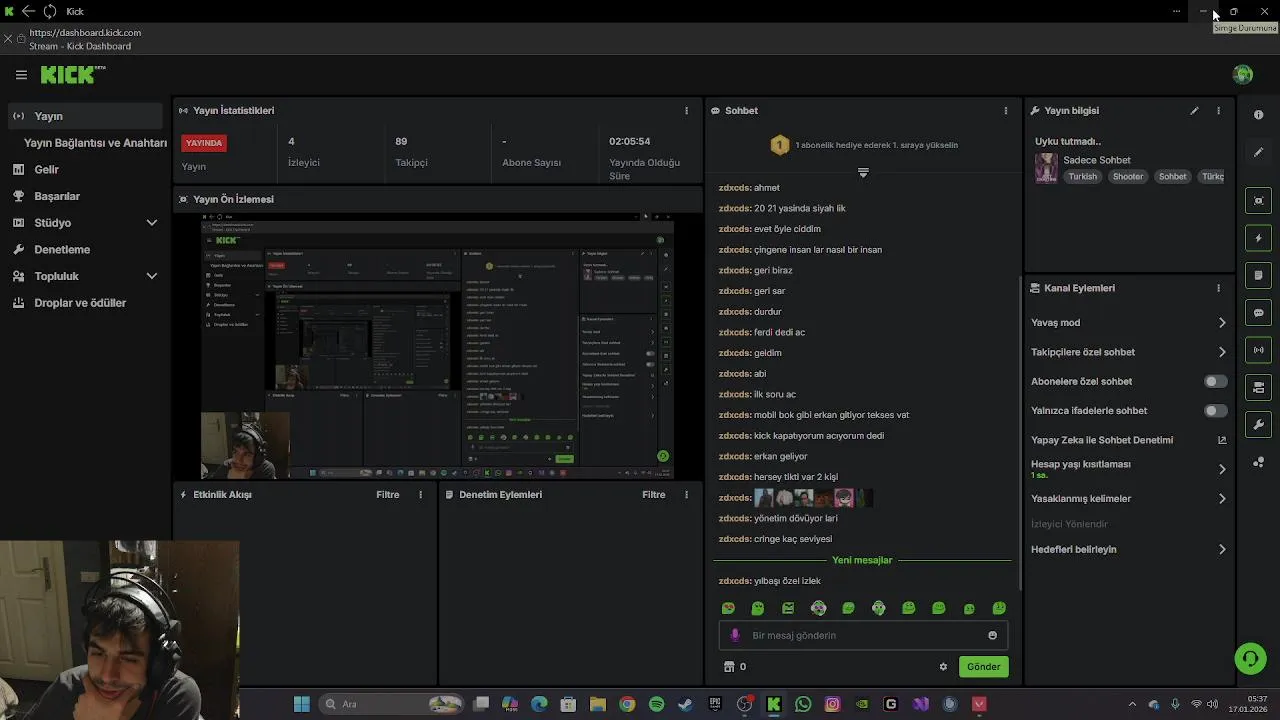
Task: Open Yayın bilgisi panel three-dot menu
Action: tap(1218, 111)
